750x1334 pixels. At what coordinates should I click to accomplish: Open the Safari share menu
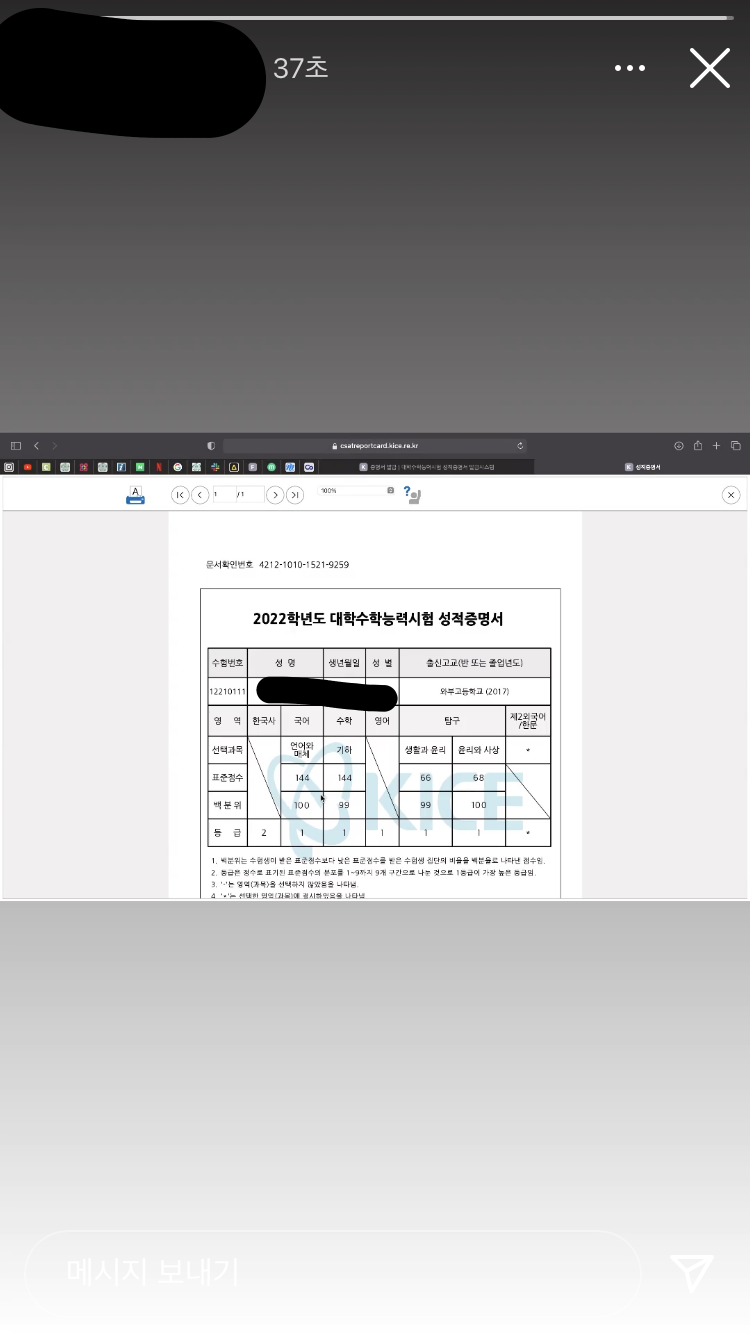pyautogui.click(x=698, y=446)
